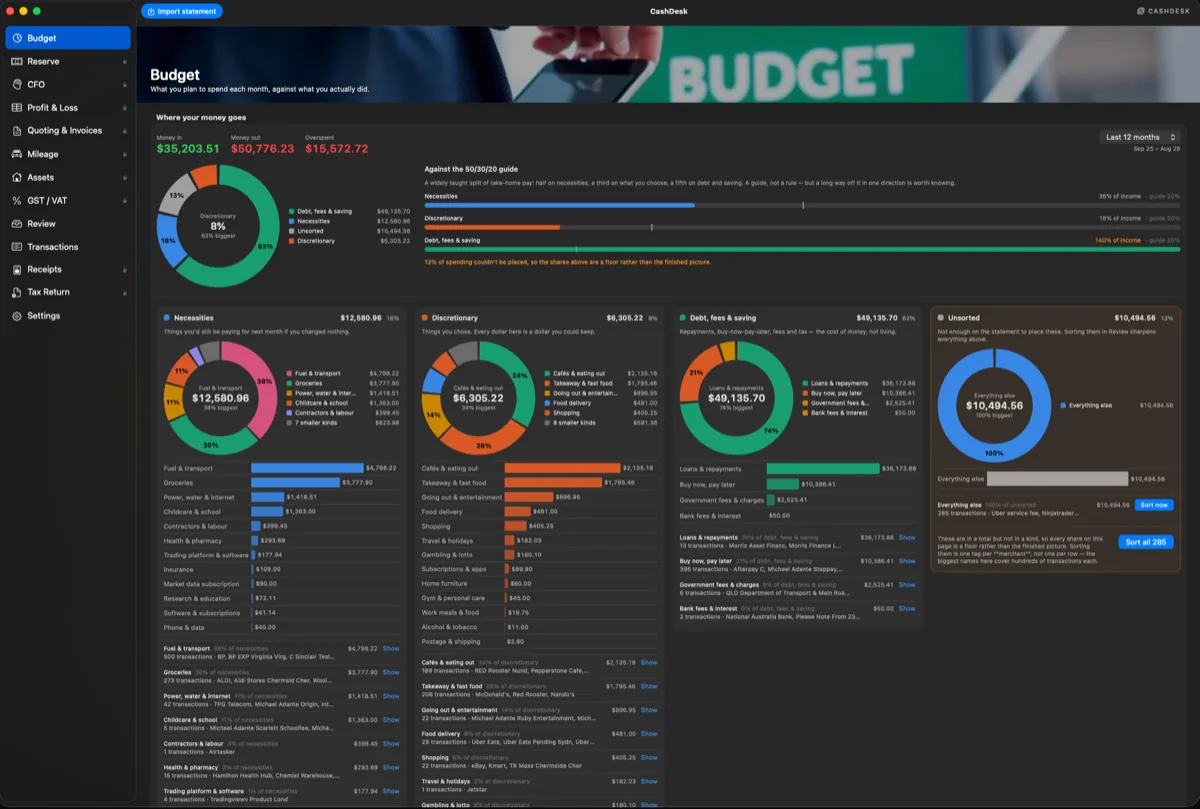Click the lock icon beside Receipts
This screenshot has height=809, width=1200.
124,270
